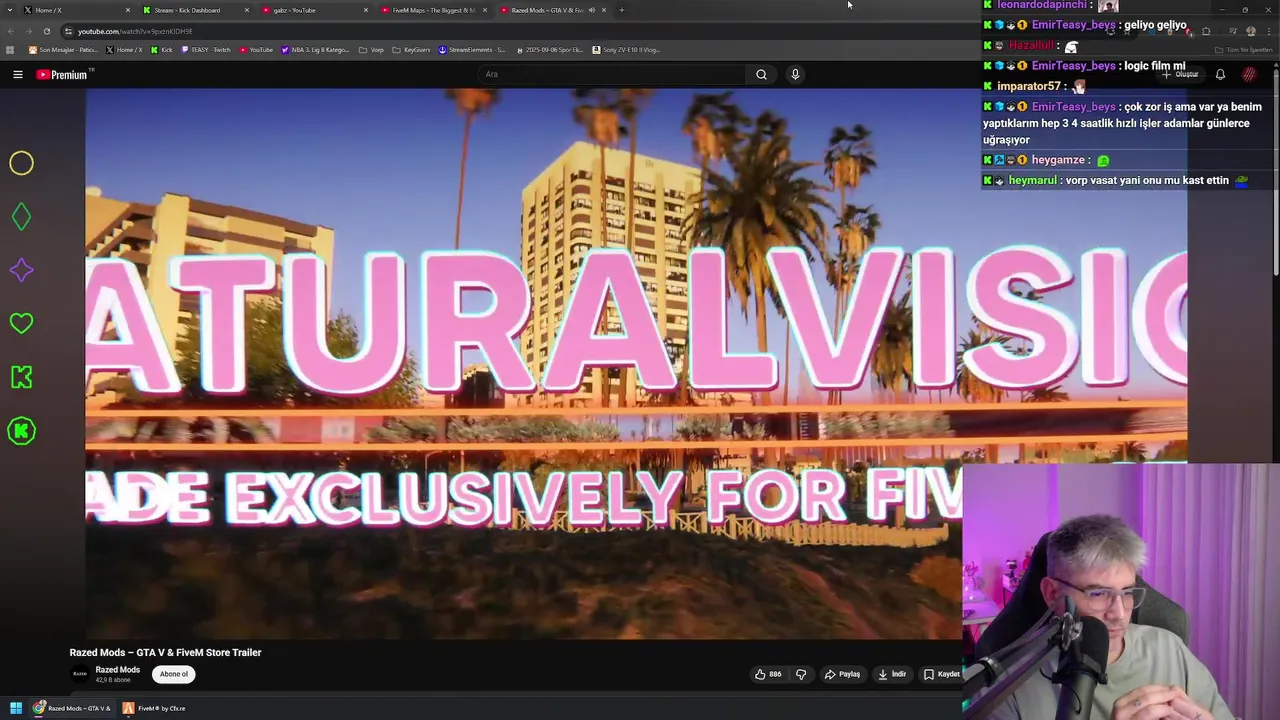This screenshot has height=720, width=1280.
Task: Click the green diamond overlay icon
Action: point(21,217)
